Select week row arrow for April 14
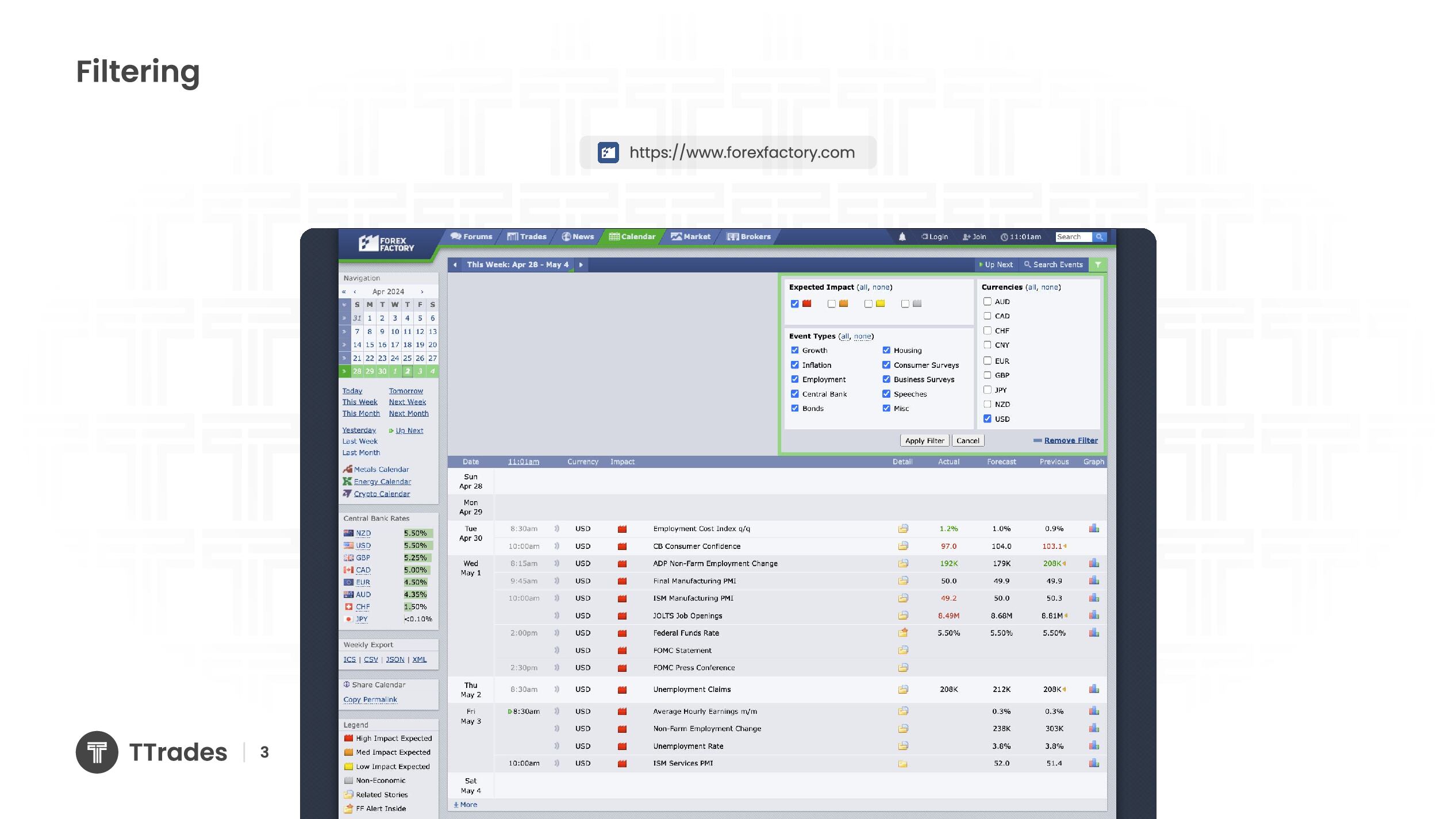The width and height of the screenshot is (1456, 819). [x=344, y=345]
